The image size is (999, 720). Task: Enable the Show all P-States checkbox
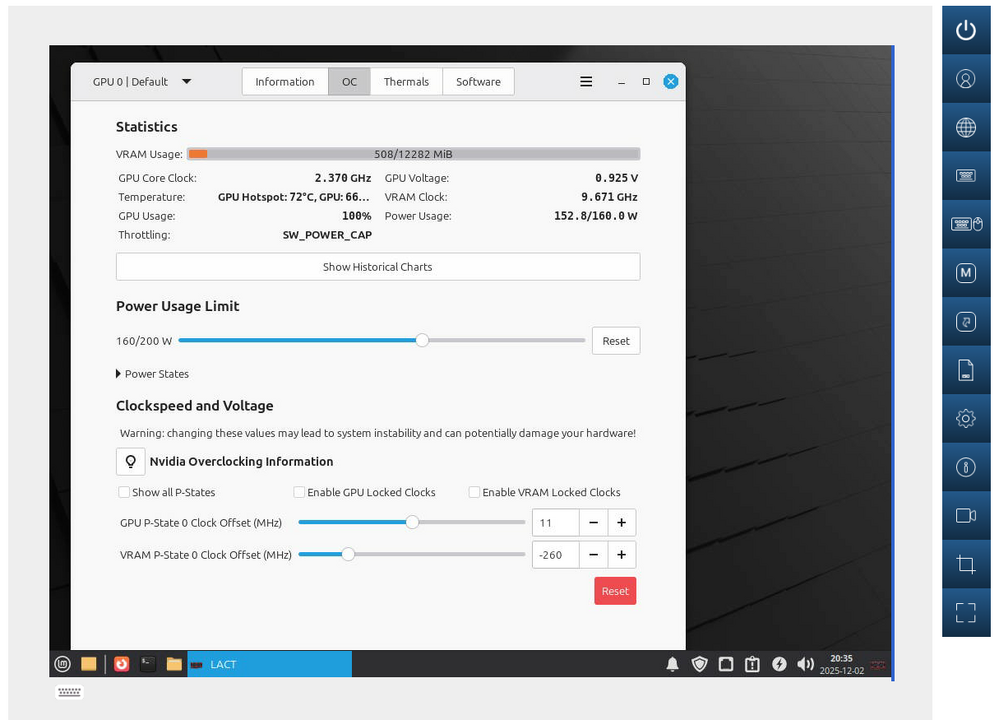pos(124,492)
